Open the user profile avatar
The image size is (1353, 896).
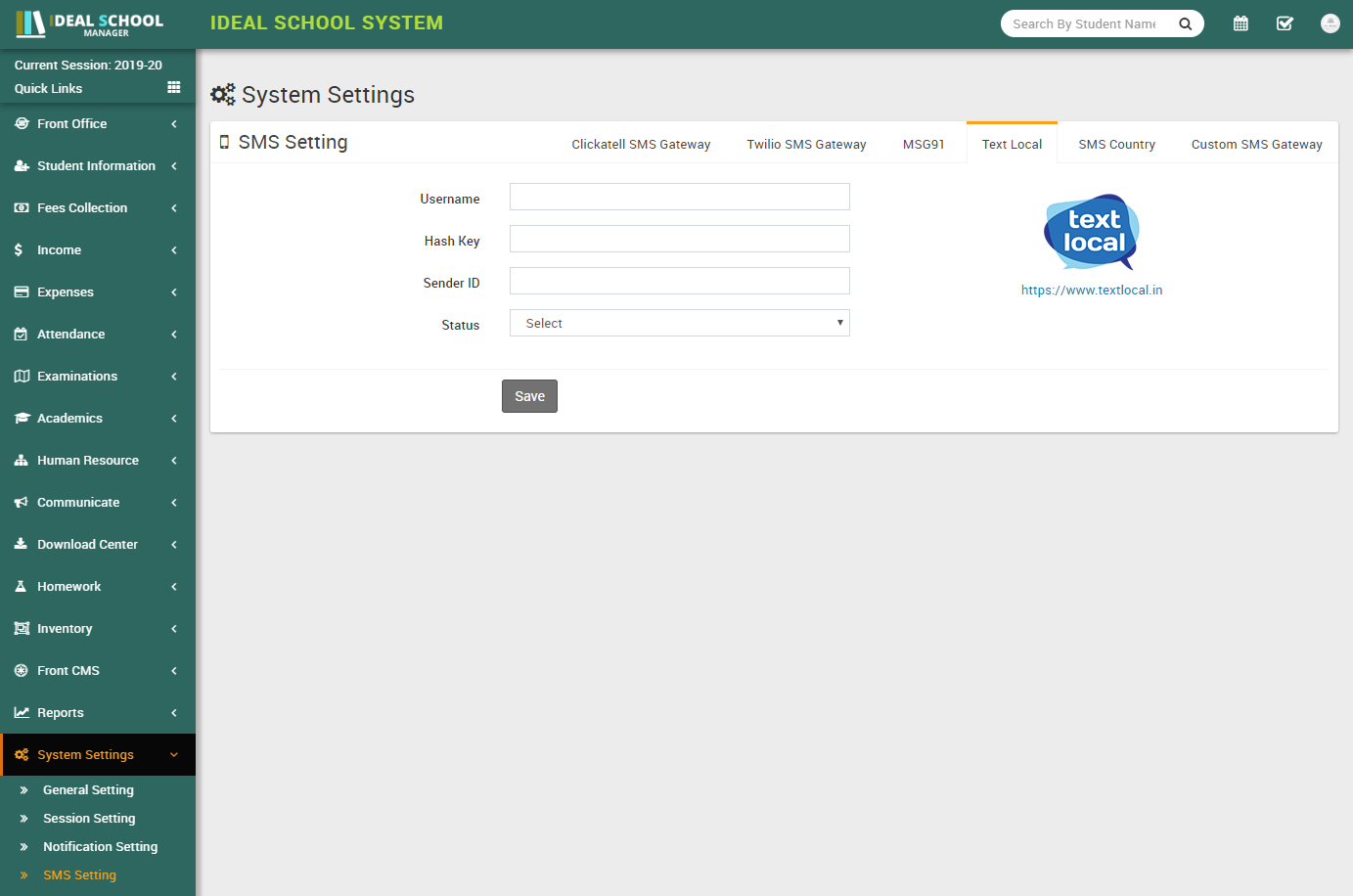point(1330,23)
